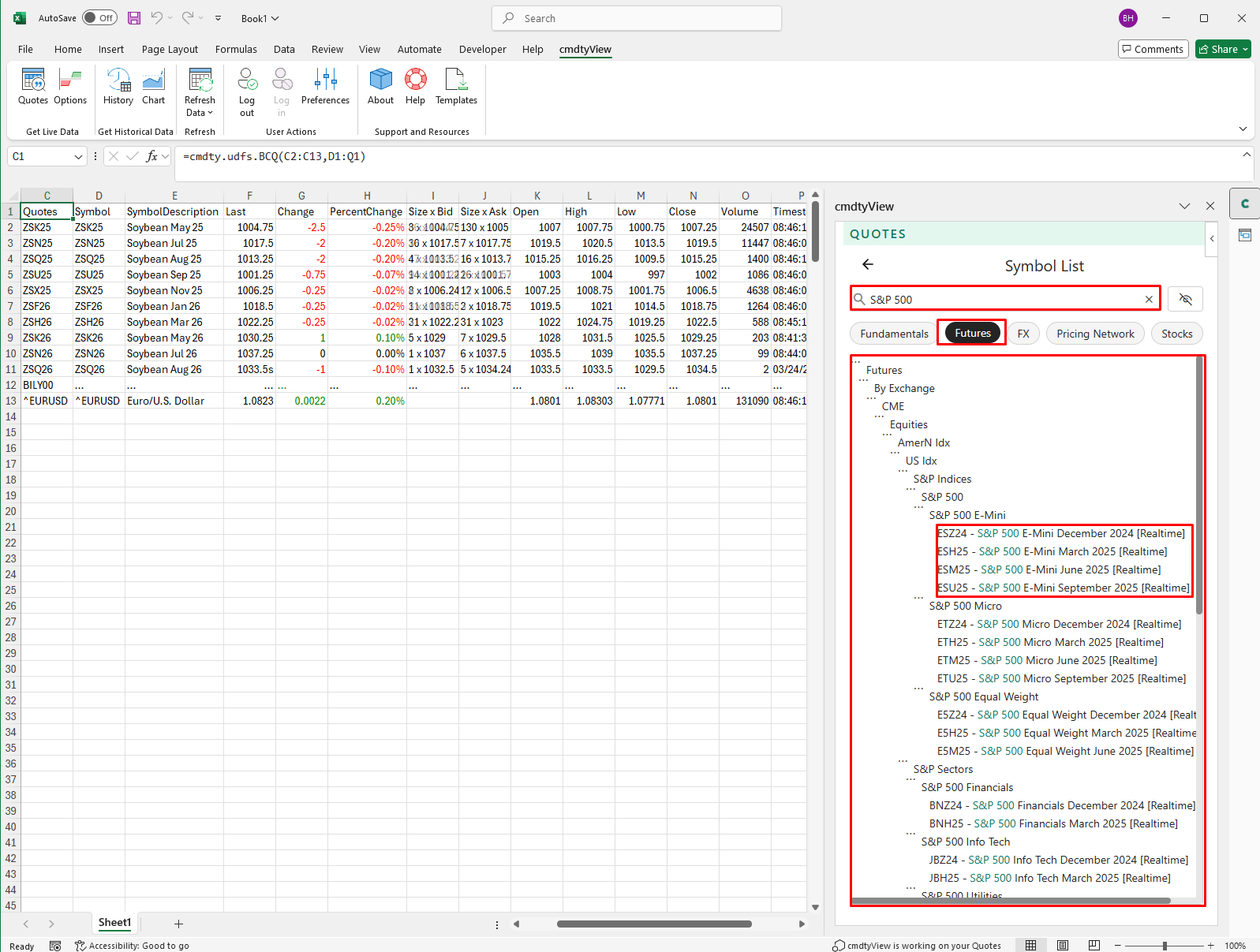
Task: Click the zoom in plus button
Action: click(x=1210, y=945)
